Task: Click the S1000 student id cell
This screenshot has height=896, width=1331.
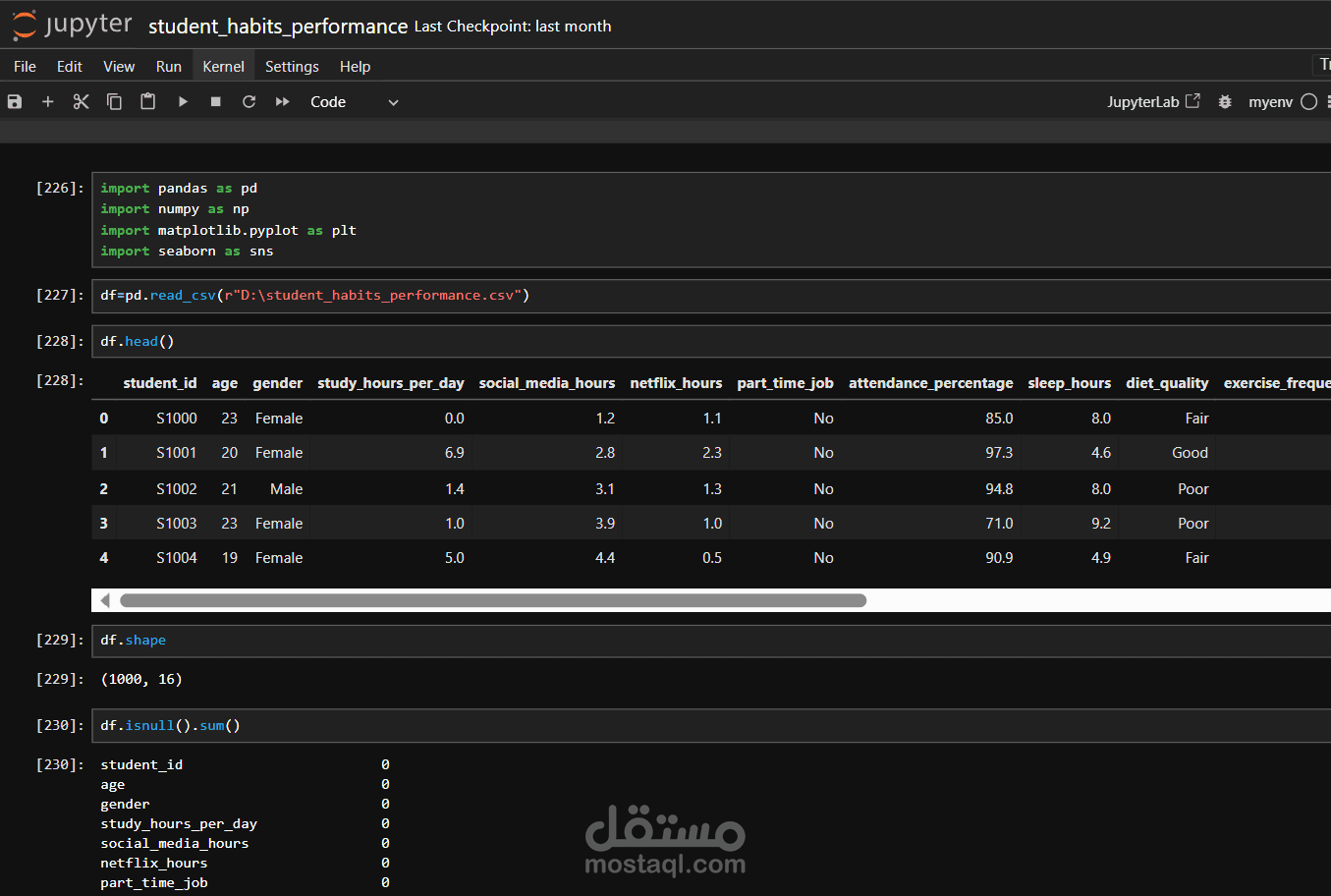Action: pos(177,419)
